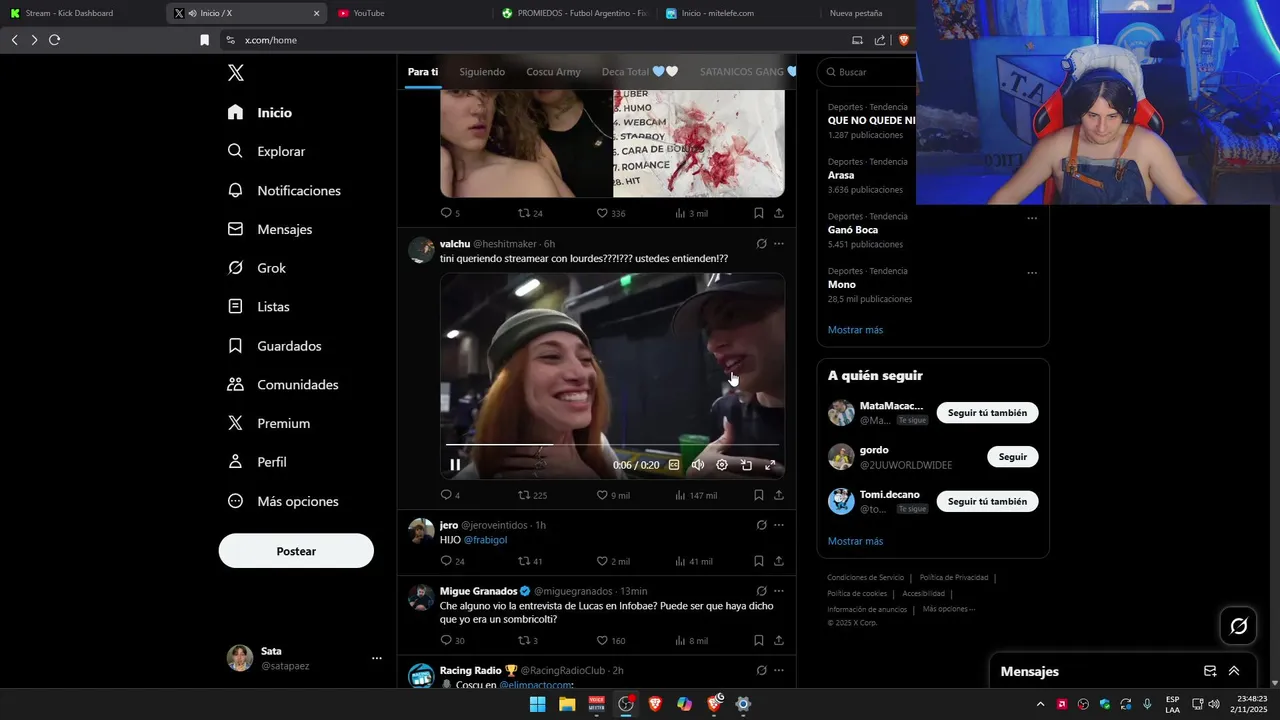Click Mostrar más under trends

855,330
